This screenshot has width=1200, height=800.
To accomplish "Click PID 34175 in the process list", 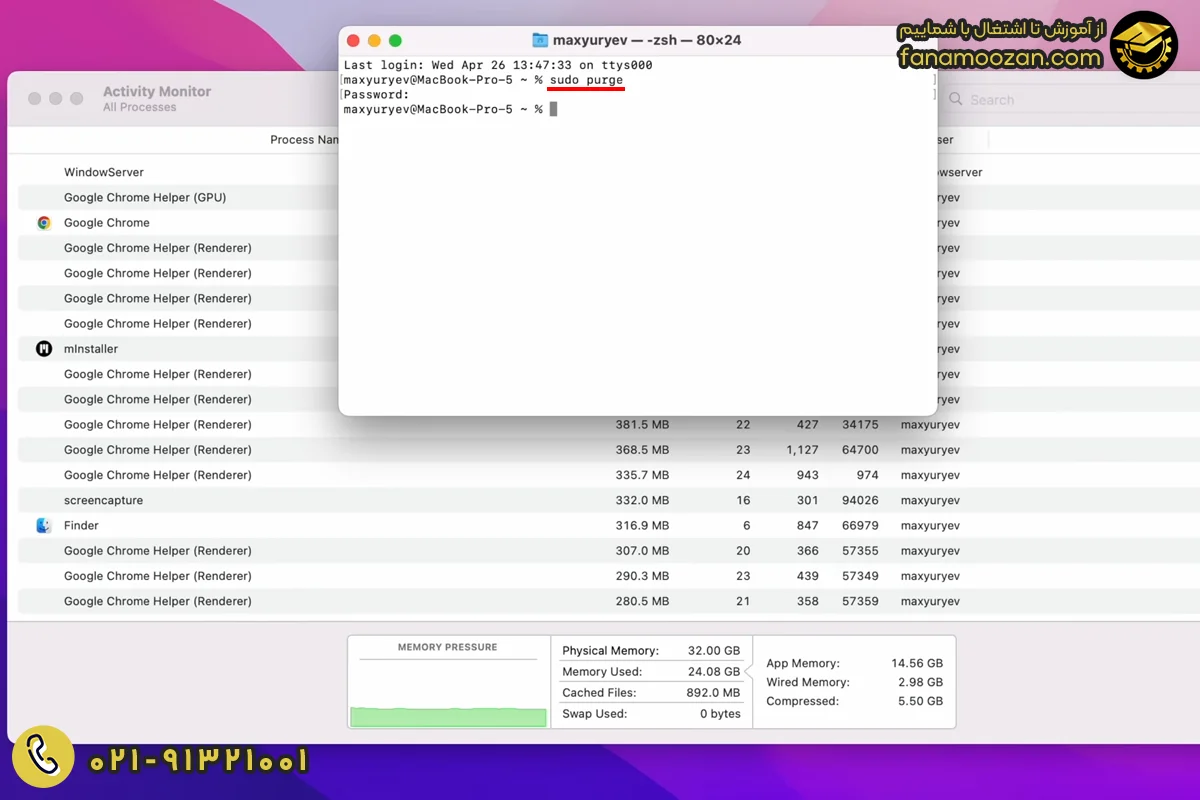I will click(x=860, y=425).
